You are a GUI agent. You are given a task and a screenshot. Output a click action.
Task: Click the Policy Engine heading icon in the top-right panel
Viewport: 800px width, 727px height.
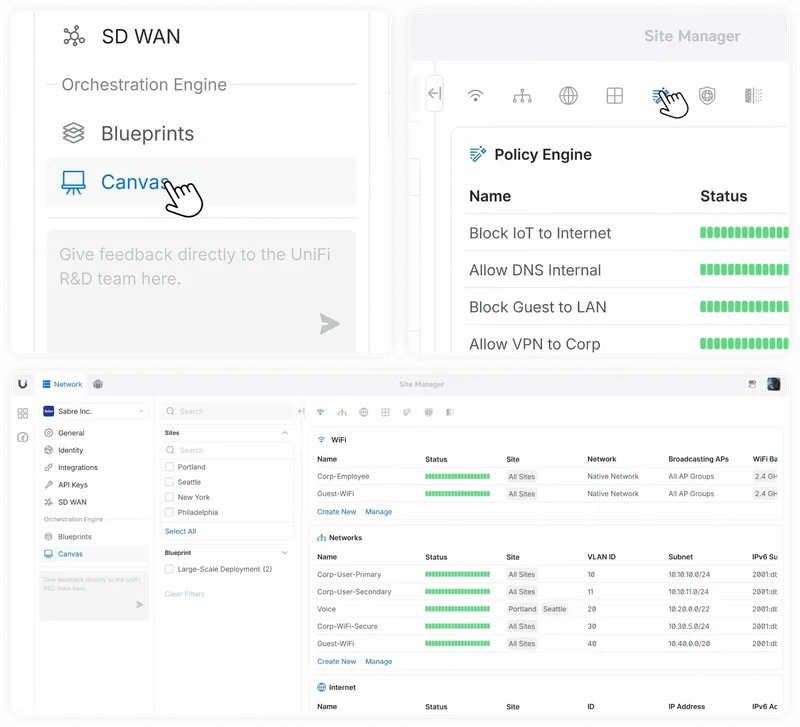pyautogui.click(x=478, y=154)
